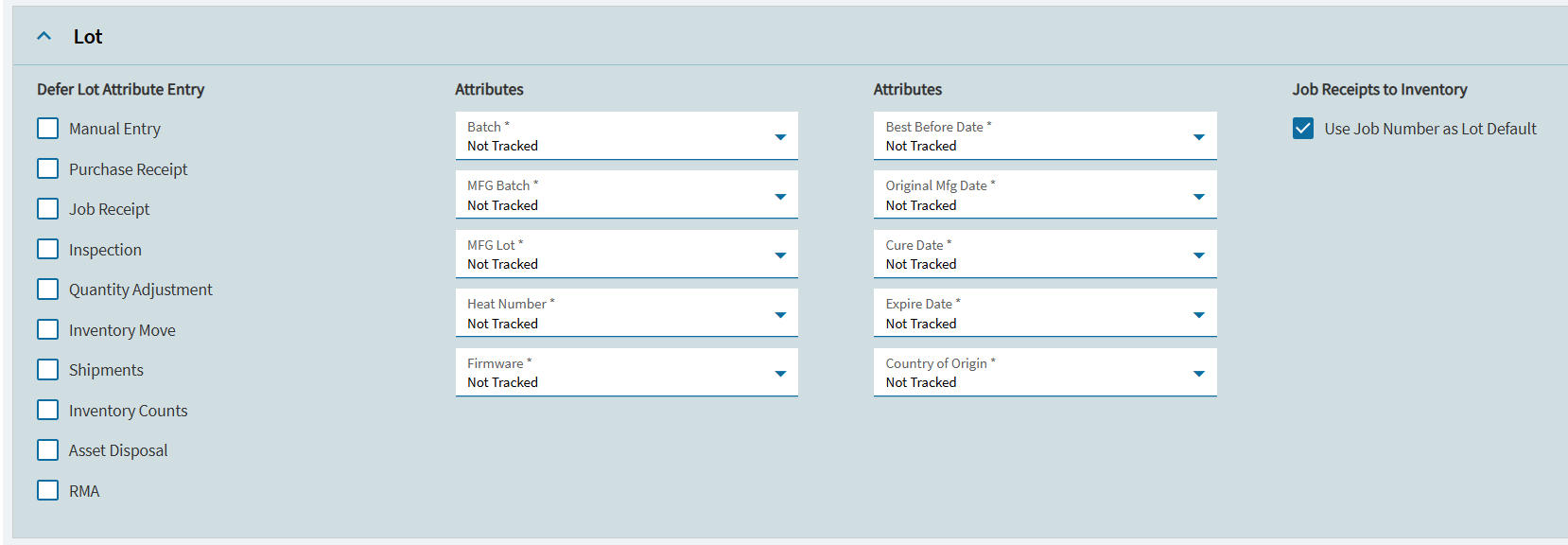Check the RMA checkbox
The width and height of the screenshot is (1568, 545).
48,490
